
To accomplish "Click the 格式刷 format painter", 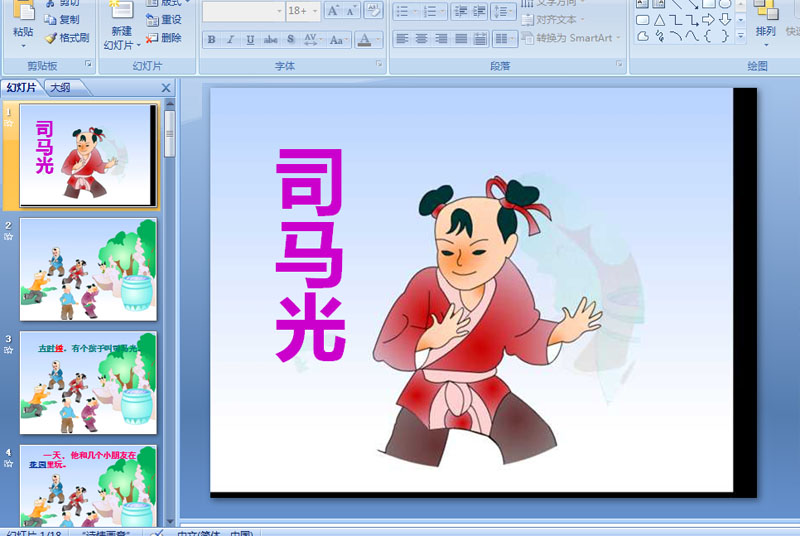I will tap(67, 38).
